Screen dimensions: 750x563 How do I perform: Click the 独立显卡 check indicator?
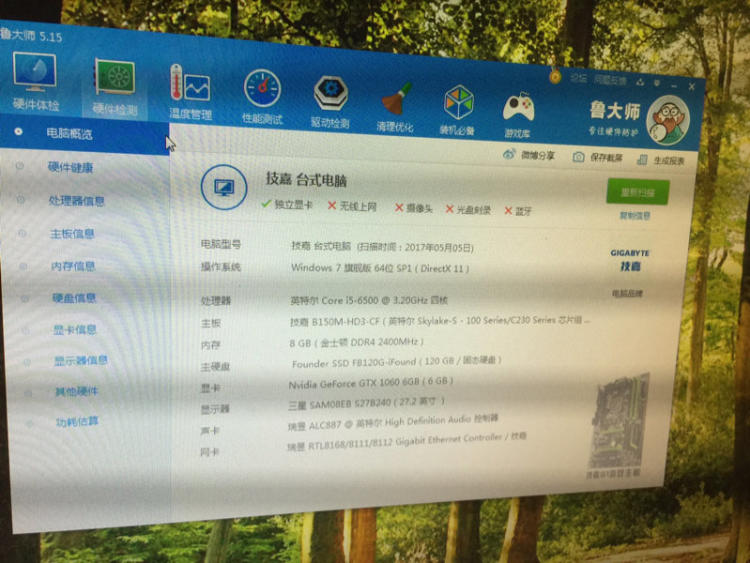tap(287, 205)
